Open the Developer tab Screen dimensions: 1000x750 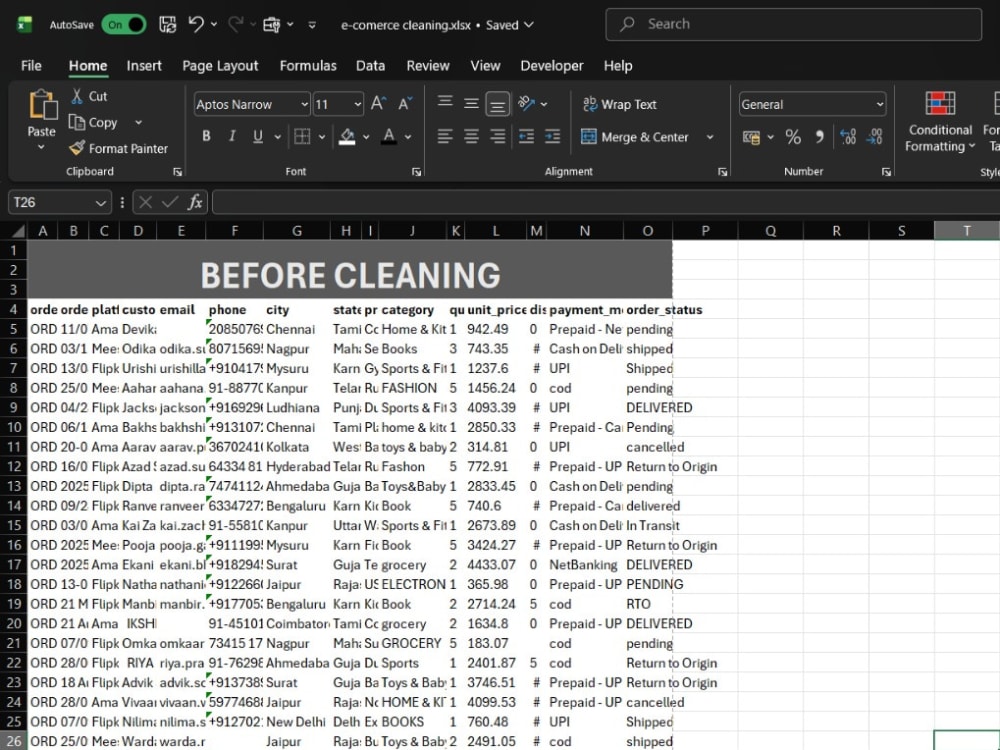click(552, 66)
